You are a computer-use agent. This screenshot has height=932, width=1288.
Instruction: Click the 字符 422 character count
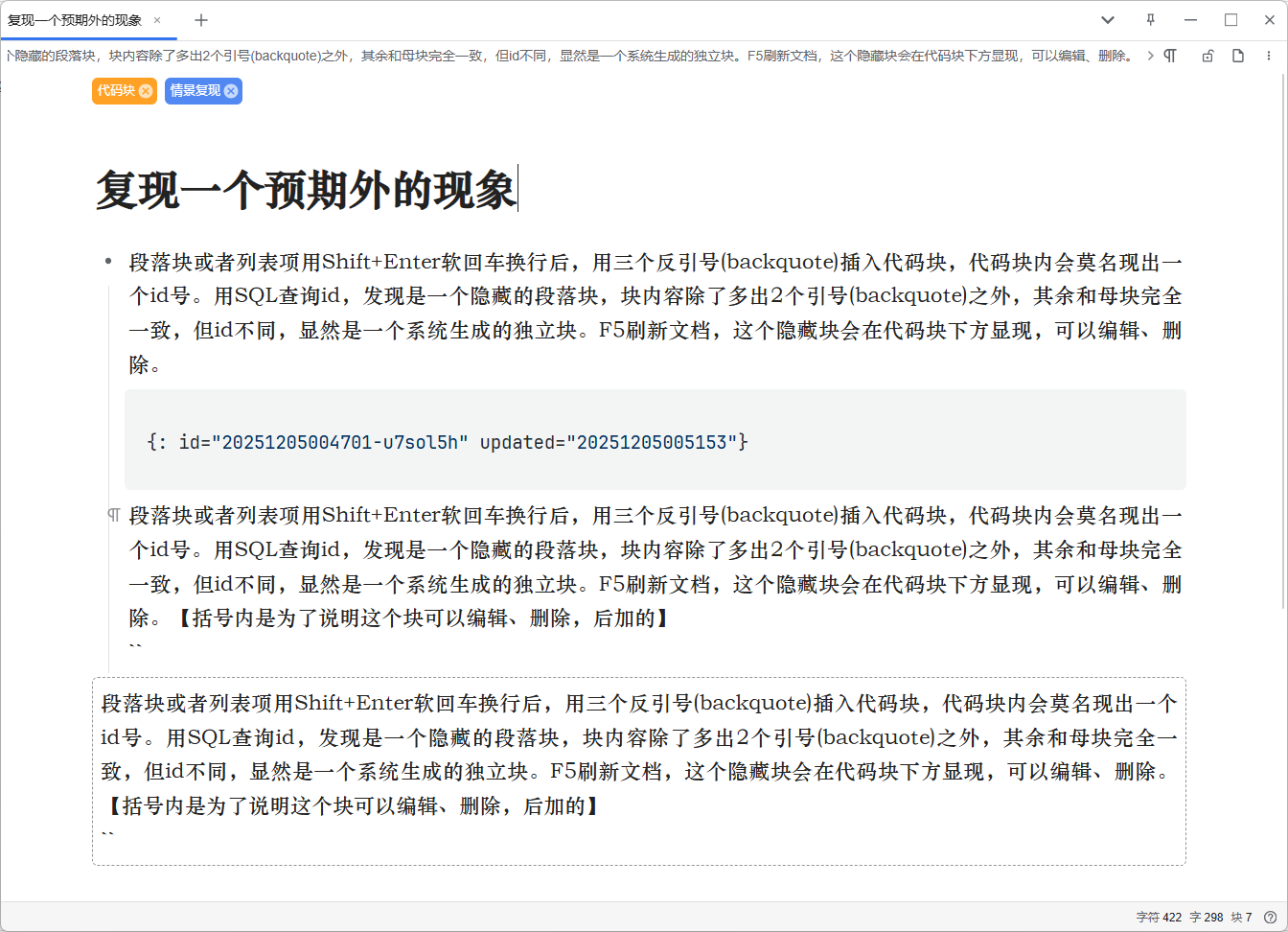point(1159,917)
